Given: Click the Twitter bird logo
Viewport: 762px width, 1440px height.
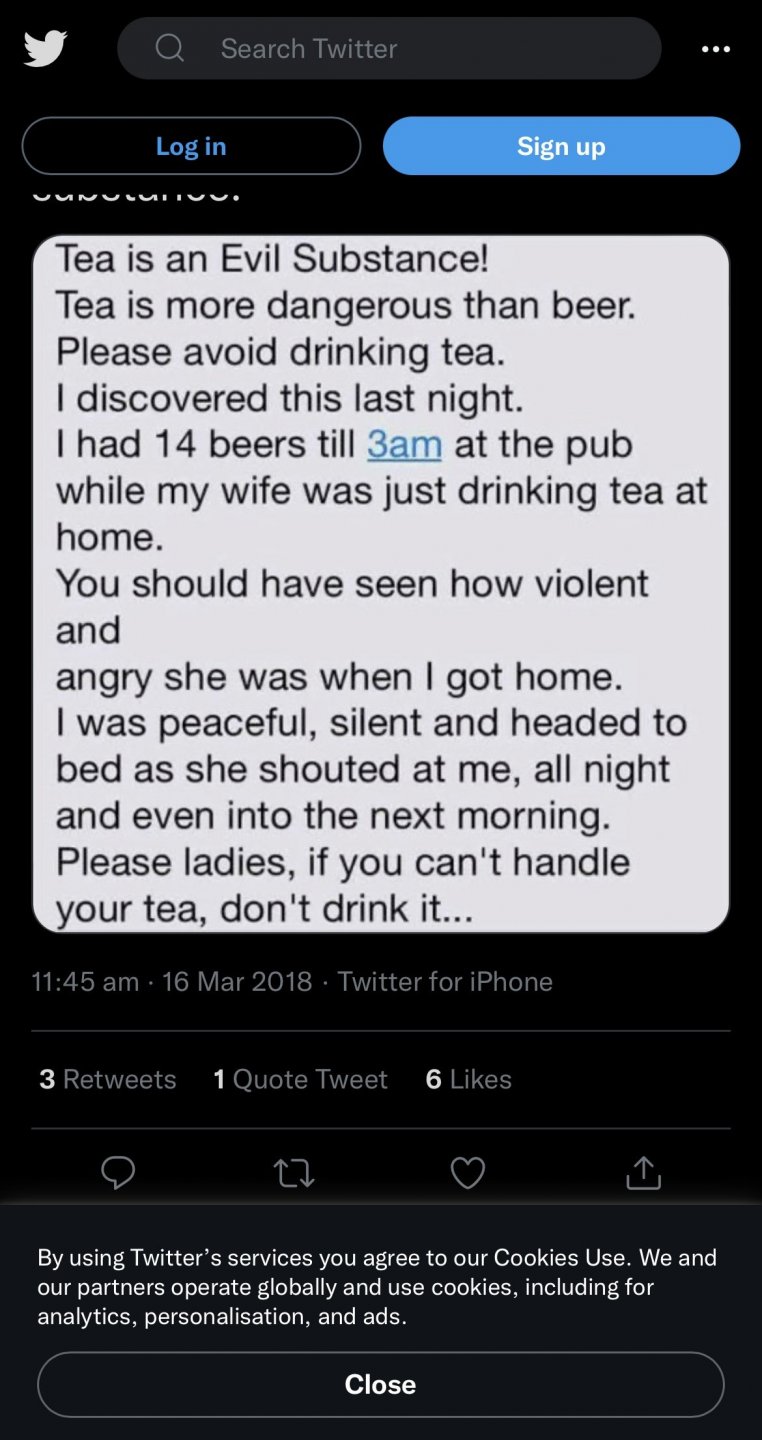Looking at the screenshot, I should [45, 48].
